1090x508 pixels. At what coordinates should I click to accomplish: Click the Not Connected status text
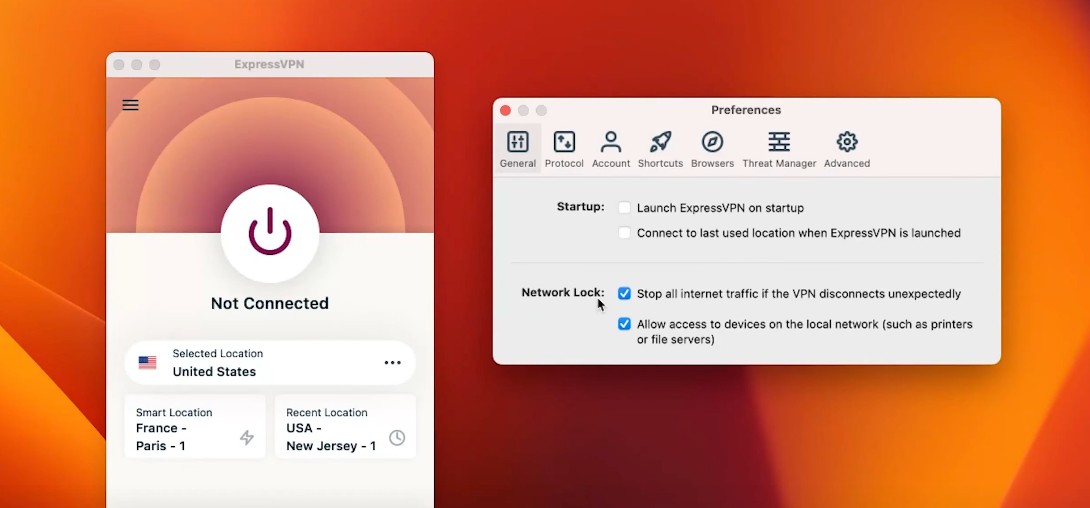click(270, 304)
